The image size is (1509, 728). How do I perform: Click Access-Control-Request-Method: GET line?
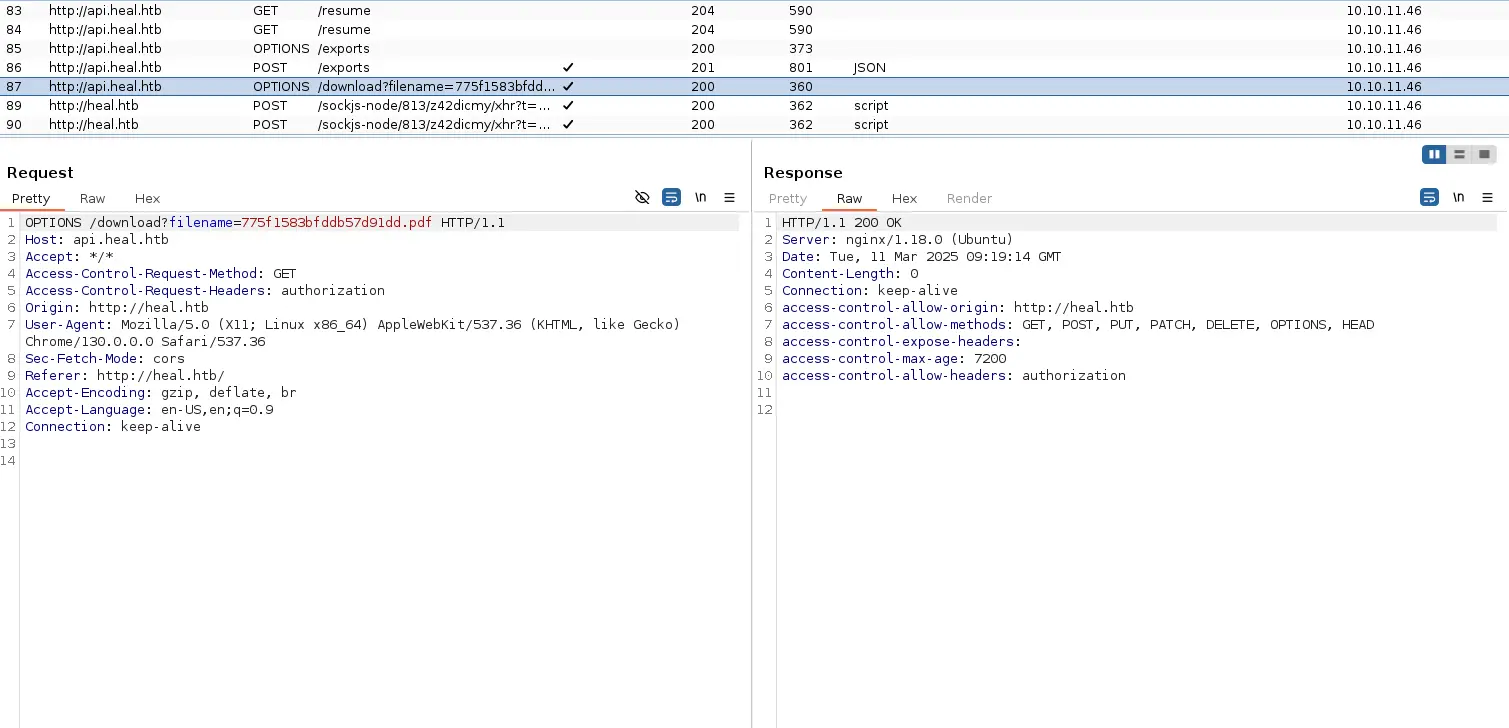pos(161,274)
